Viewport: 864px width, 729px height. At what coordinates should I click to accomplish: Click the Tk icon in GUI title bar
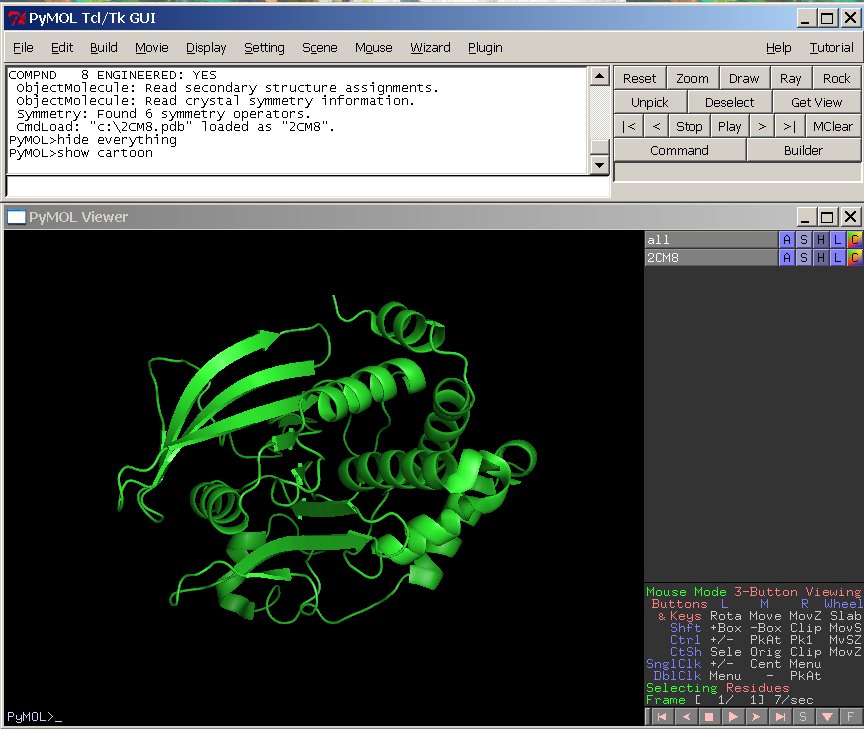coord(17,18)
